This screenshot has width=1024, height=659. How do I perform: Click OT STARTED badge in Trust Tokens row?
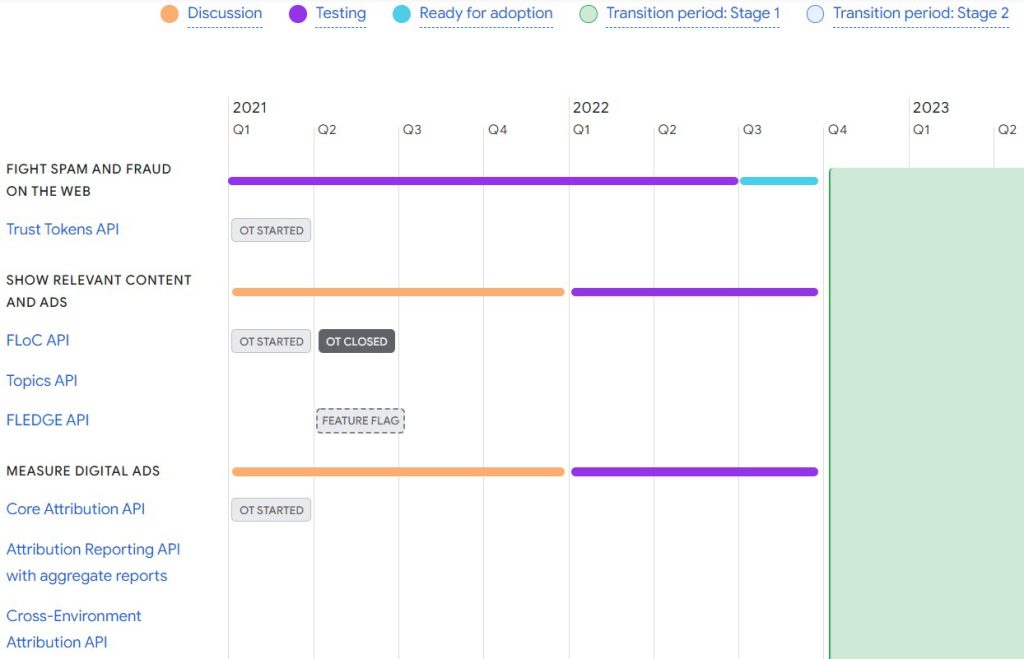(271, 230)
